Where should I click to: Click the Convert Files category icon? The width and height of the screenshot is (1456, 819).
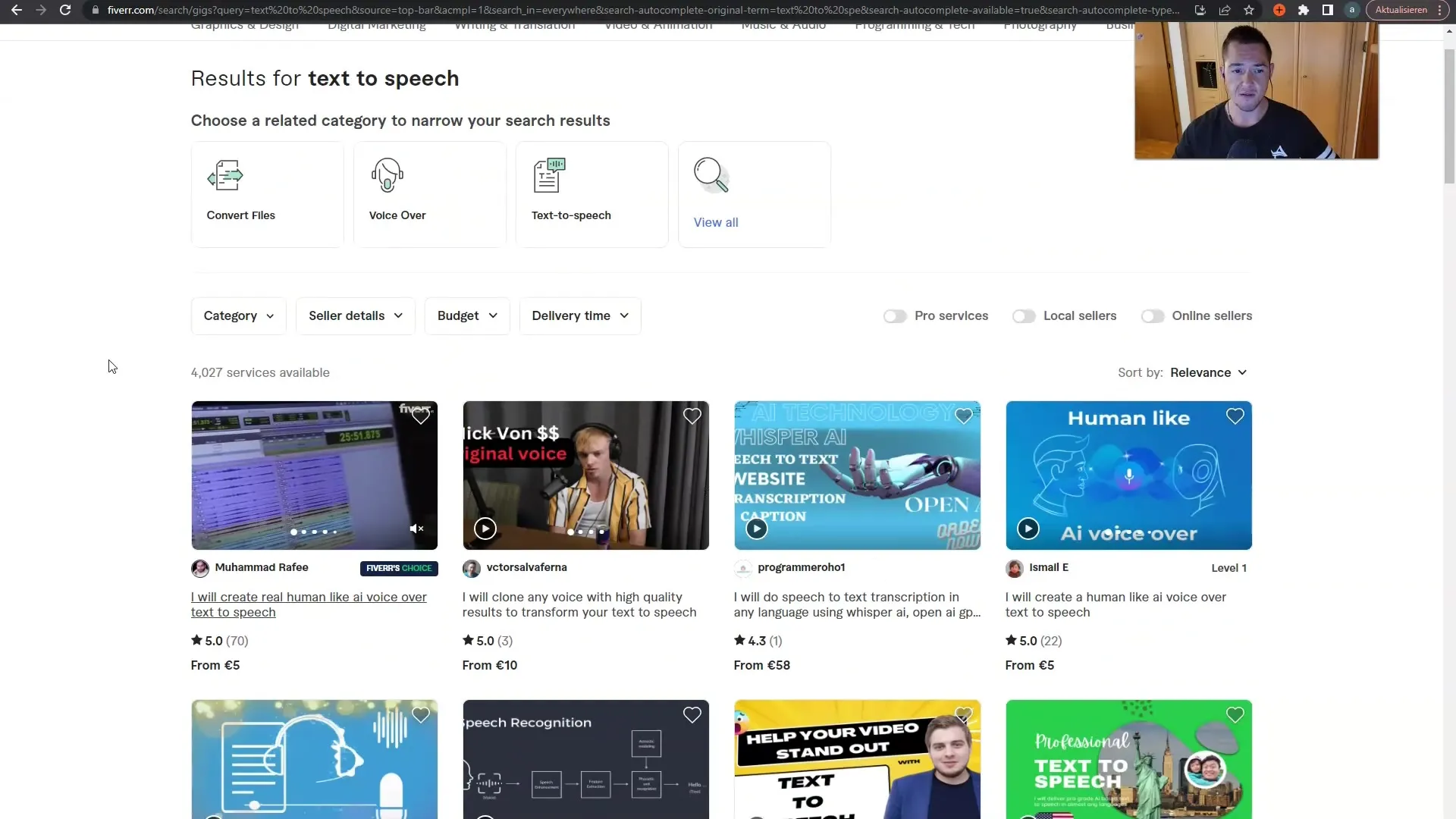pyautogui.click(x=224, y=175)
